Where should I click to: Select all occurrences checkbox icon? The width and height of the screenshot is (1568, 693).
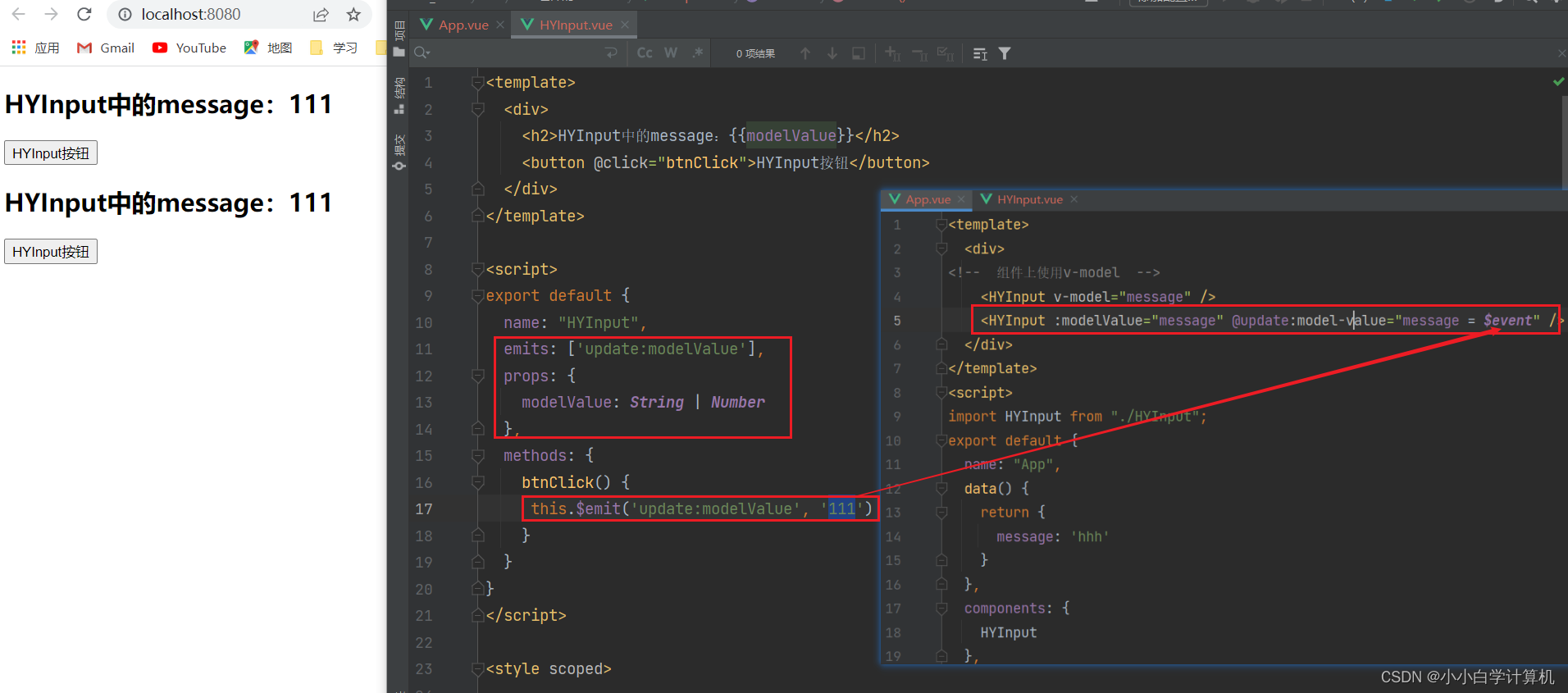(x=946, y=53)
